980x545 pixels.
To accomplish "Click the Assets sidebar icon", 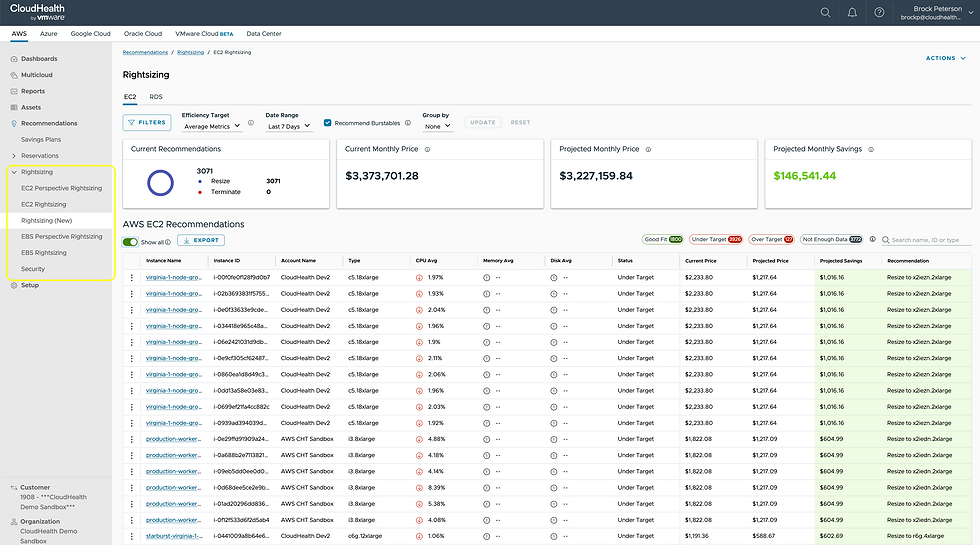I will [14, 108].
